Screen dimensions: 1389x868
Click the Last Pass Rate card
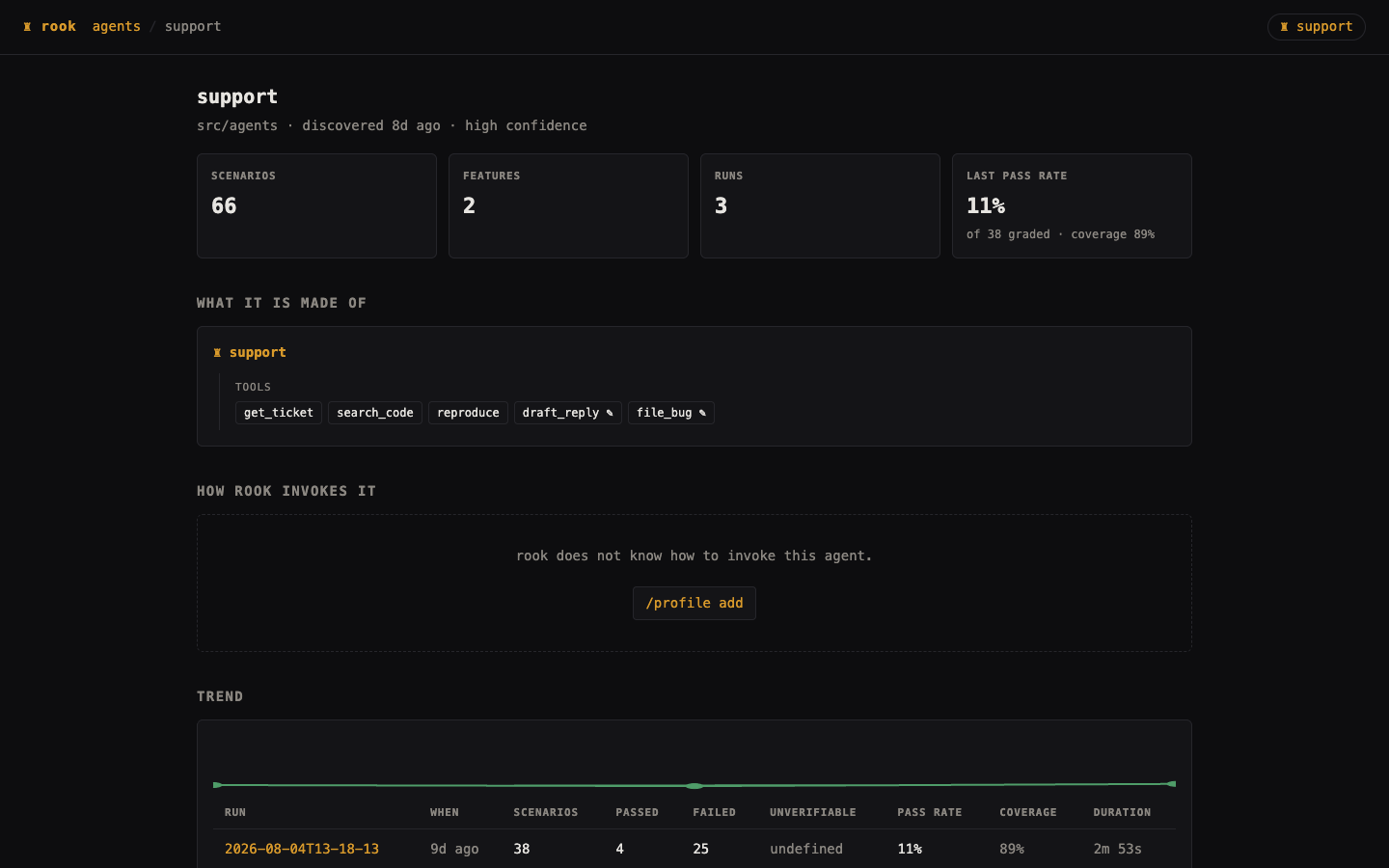tap(1072, 205)
